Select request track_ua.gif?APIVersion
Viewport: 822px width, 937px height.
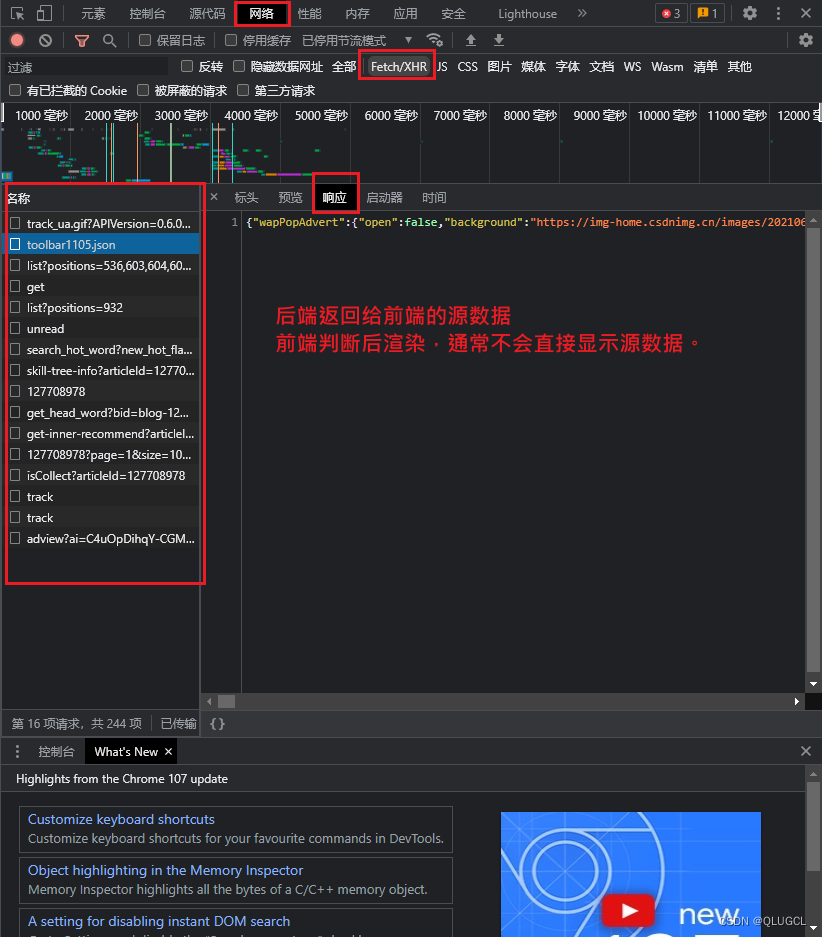coord(102,223)
